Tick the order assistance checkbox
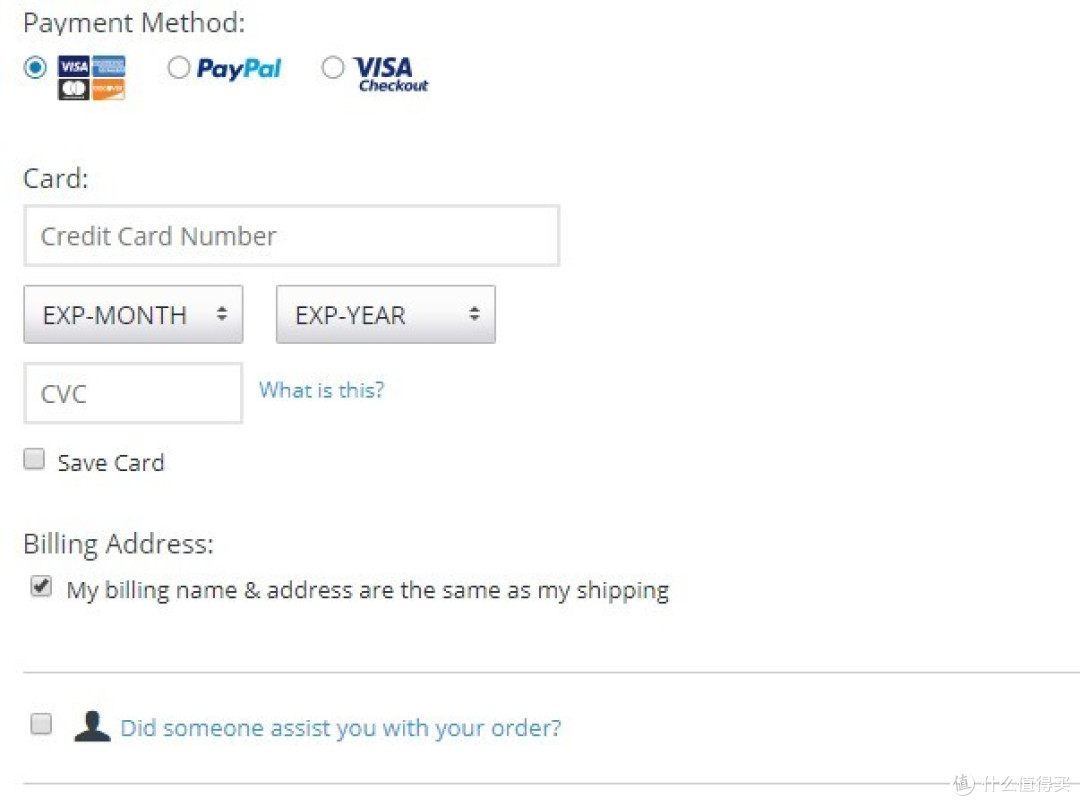1080x806 pixels. (41, 724)
